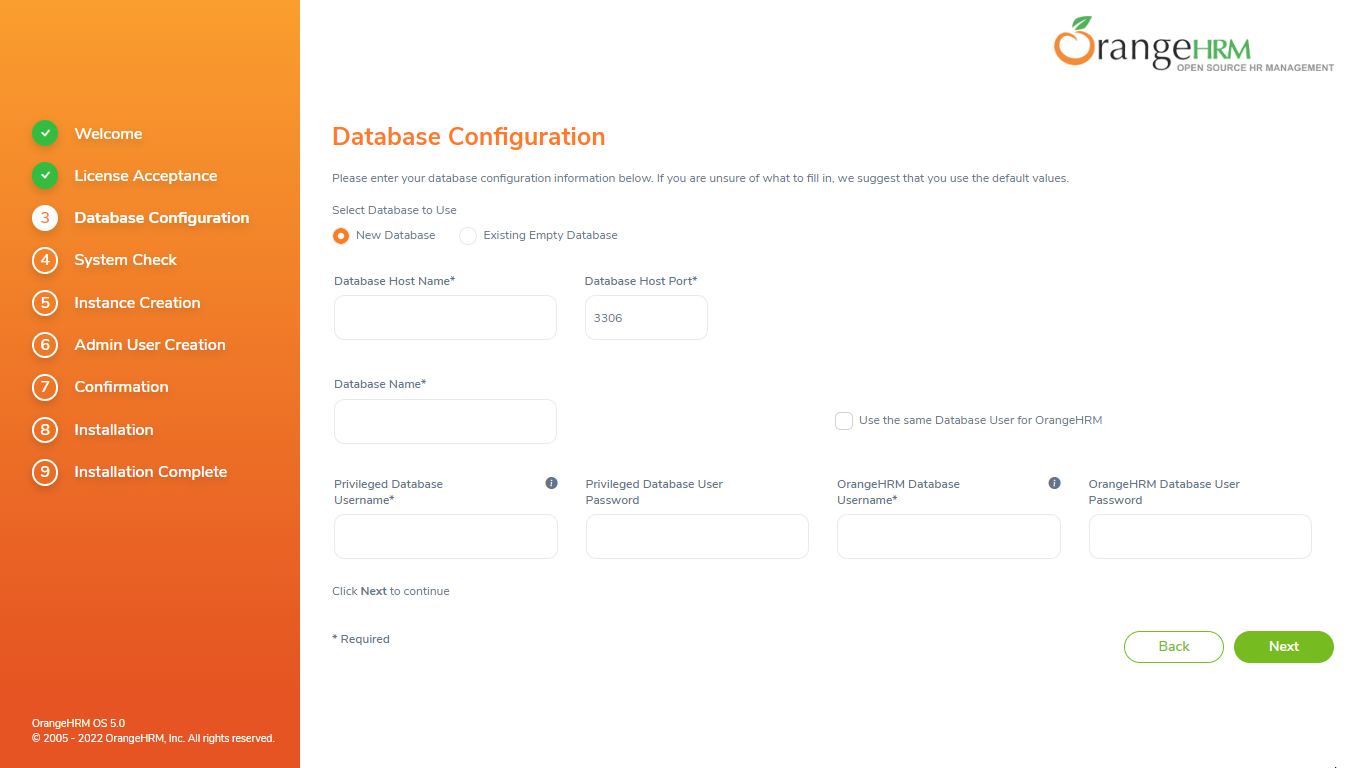Click the Next button
Image resolution: width=1366 pixels, height=768 pixels.
(1284, 647)
